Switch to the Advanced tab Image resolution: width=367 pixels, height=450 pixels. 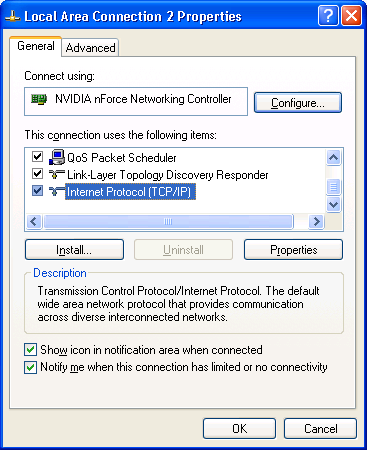[90, 48]
